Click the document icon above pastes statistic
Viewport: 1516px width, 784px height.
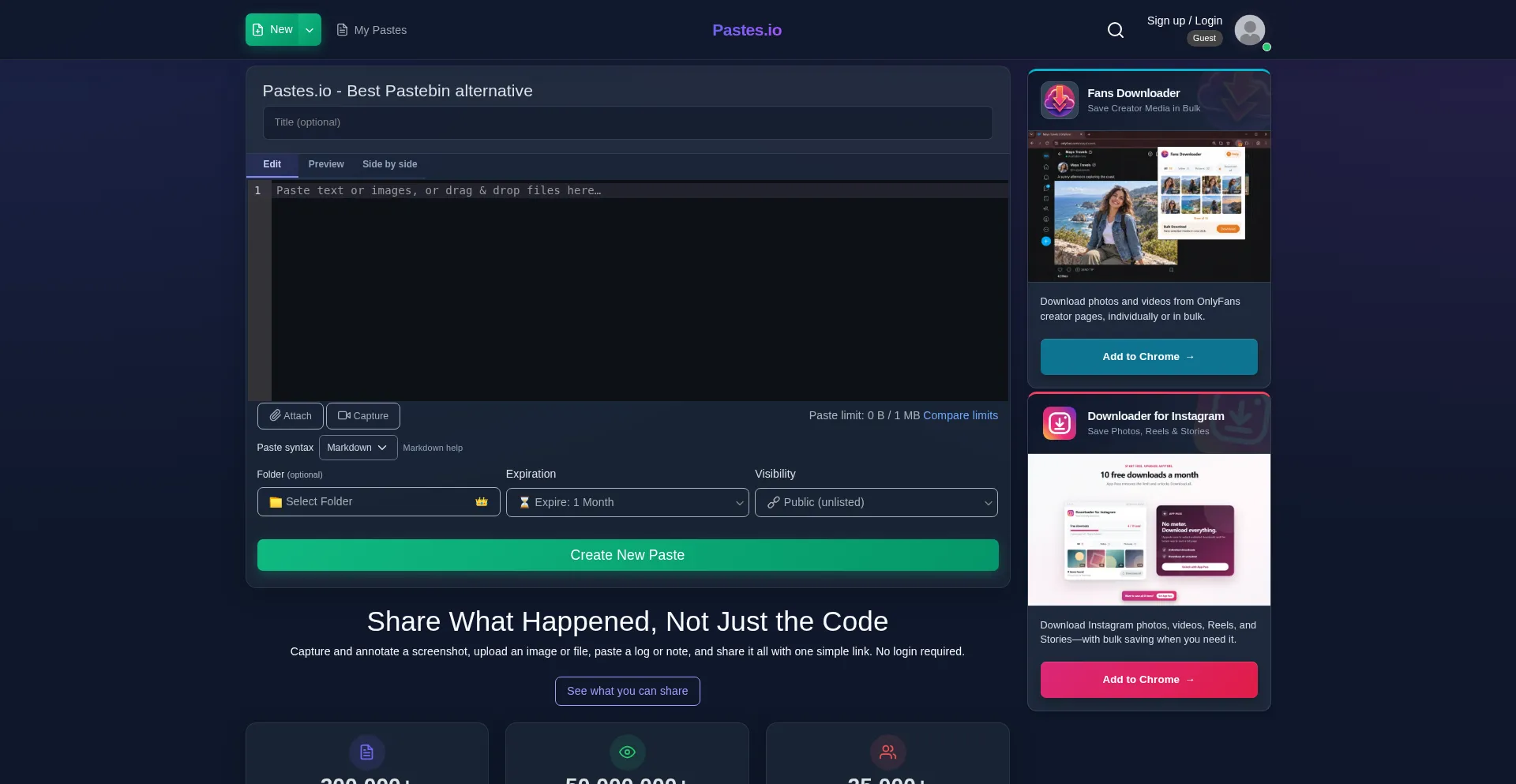366,752
